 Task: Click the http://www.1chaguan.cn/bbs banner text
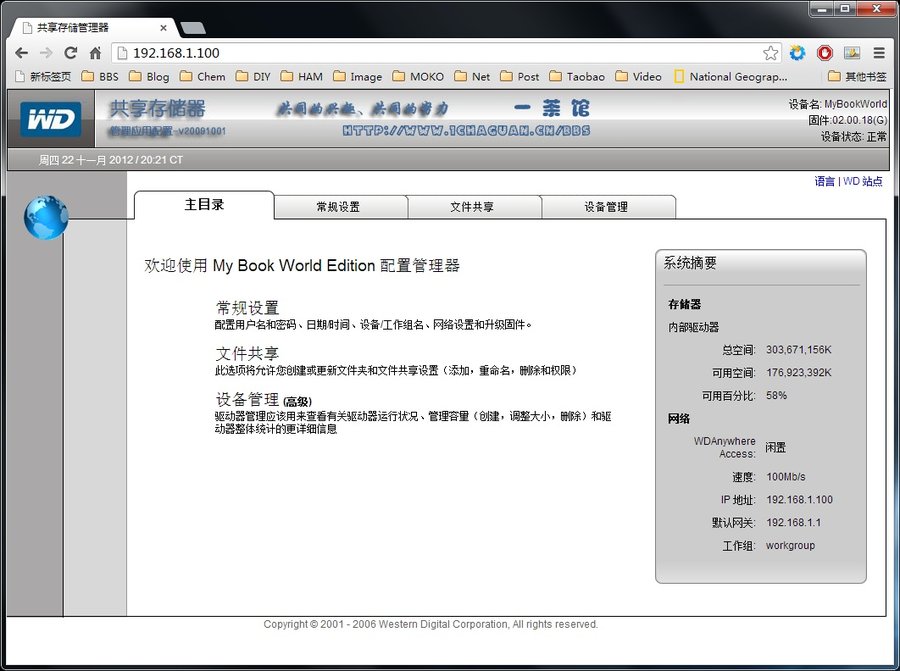pyautogui.click(x=466, y=131)
